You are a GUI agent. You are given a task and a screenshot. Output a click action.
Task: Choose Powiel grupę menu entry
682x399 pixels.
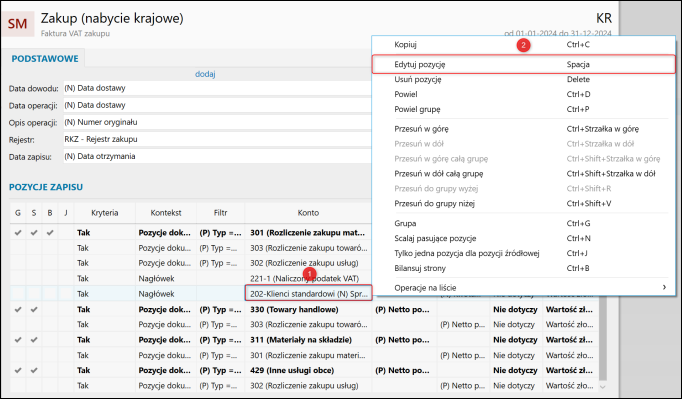[523, 109]
